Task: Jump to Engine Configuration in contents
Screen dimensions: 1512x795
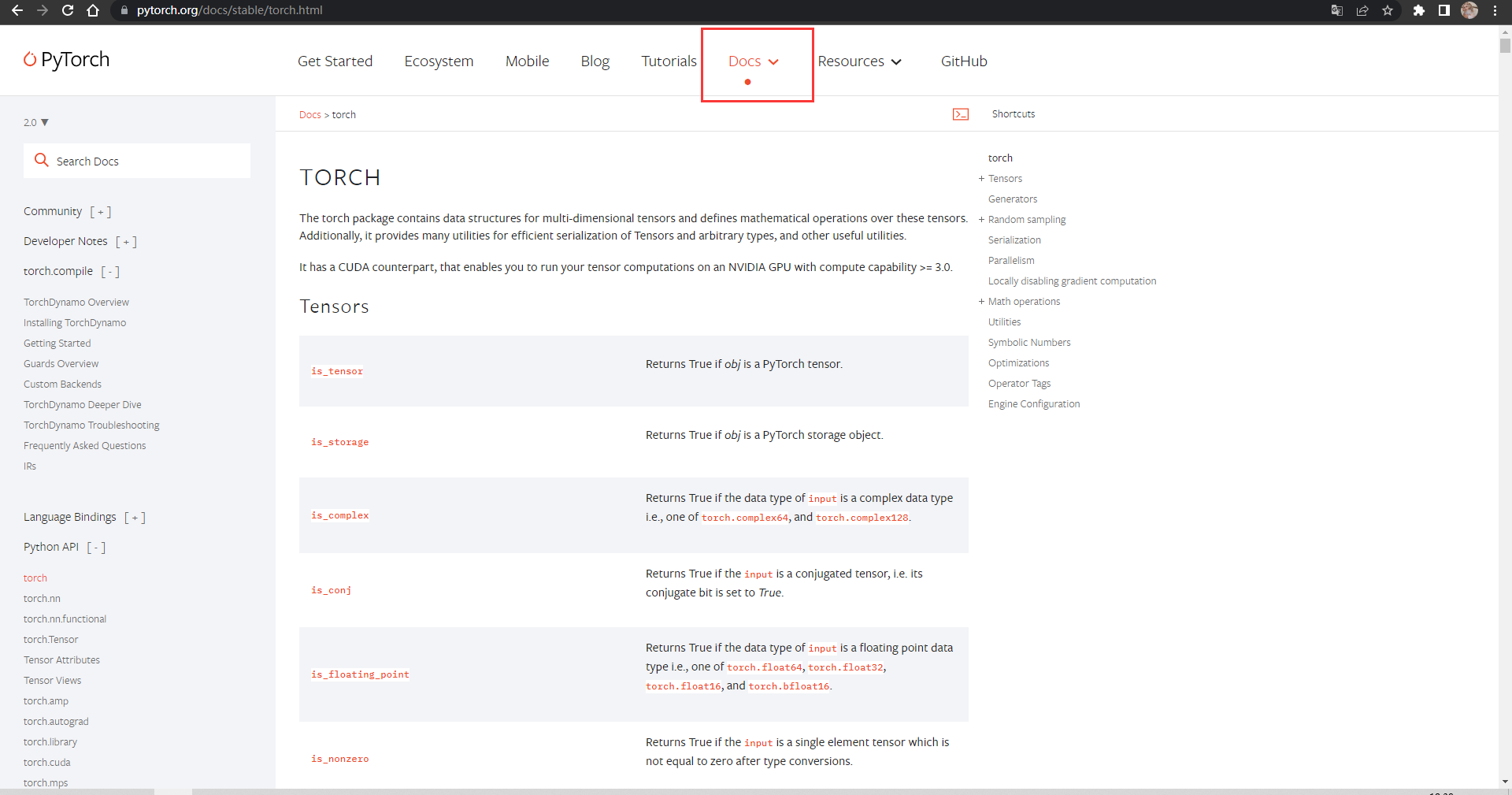Action: pyautogui.click(x=1034, y=404)
